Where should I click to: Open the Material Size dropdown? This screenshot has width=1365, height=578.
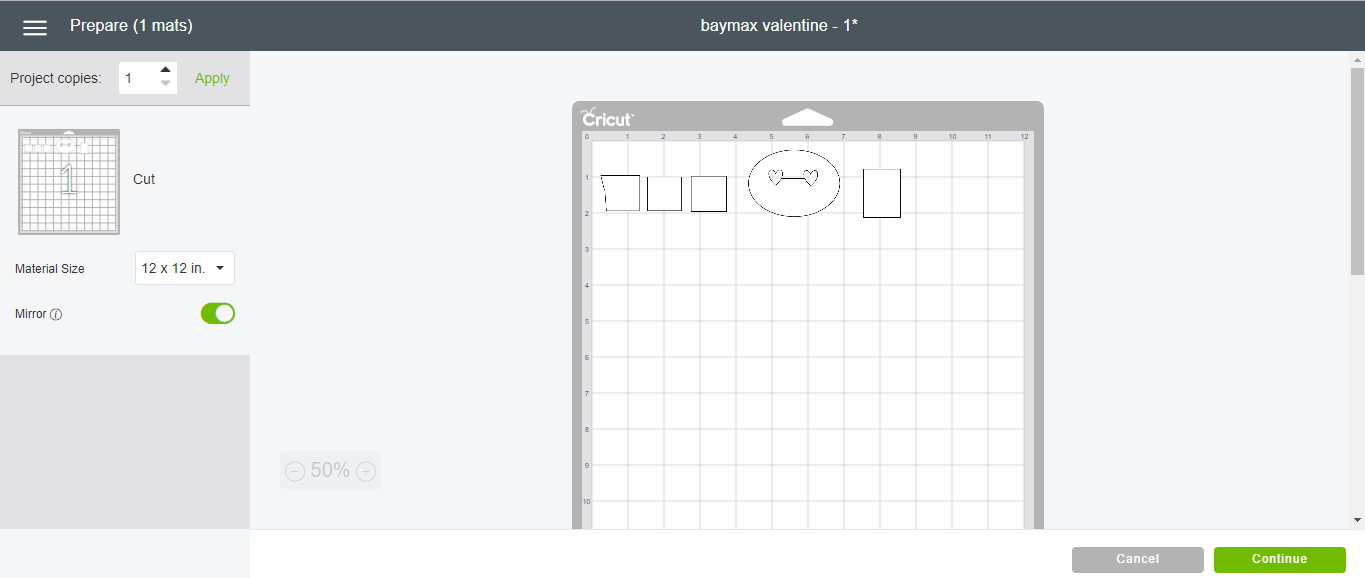point(185,268)
